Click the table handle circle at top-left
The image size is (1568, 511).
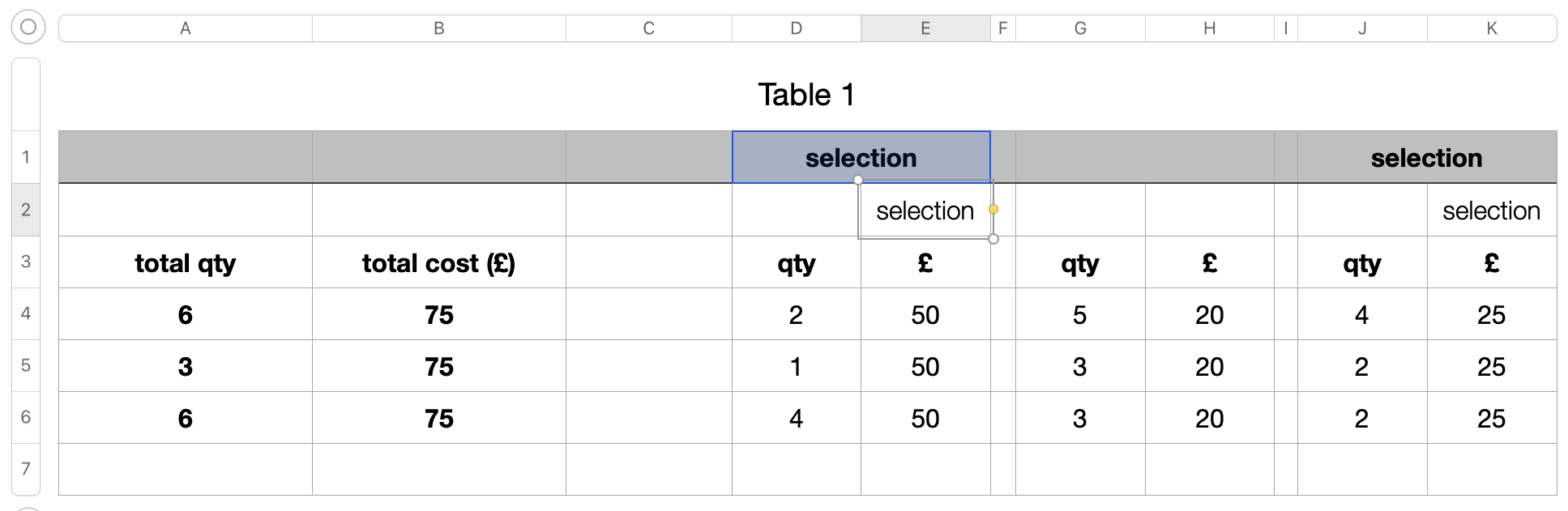28,28
